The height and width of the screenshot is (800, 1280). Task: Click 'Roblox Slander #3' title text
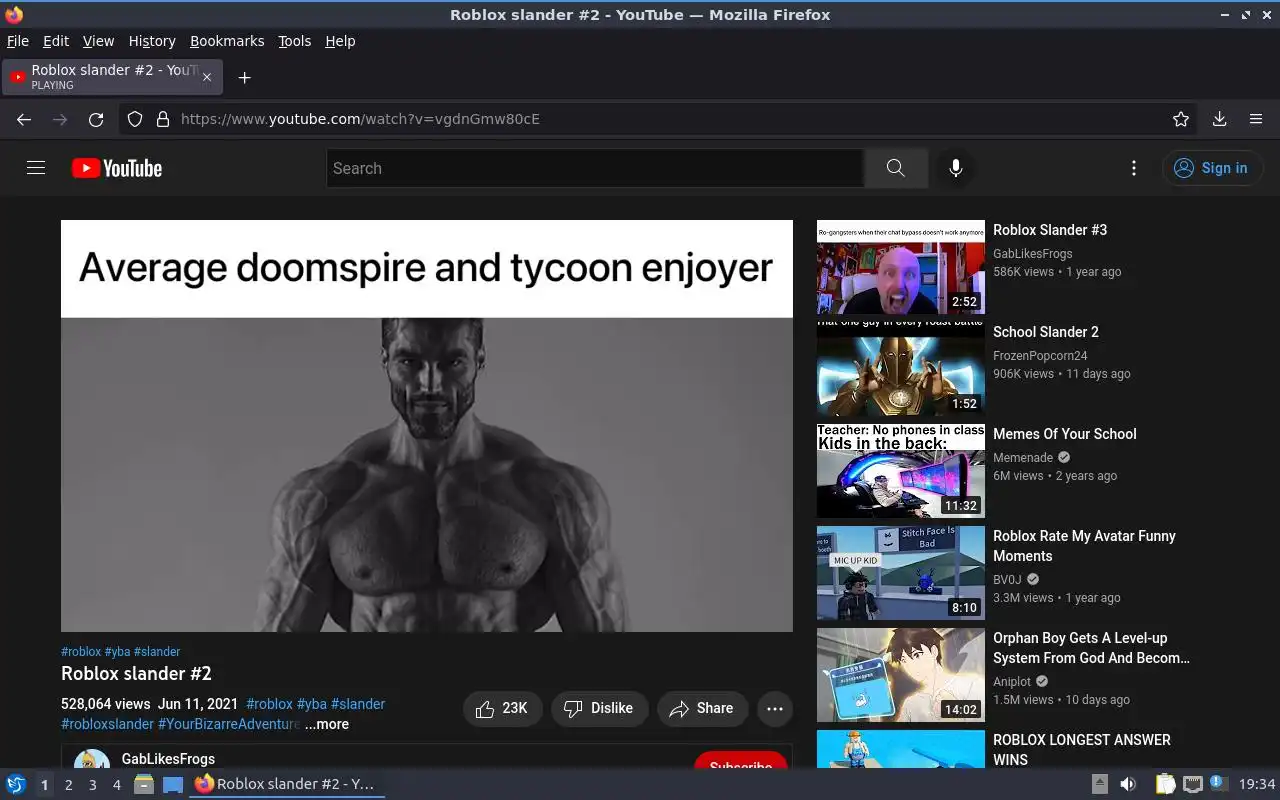click(1050, 230)
